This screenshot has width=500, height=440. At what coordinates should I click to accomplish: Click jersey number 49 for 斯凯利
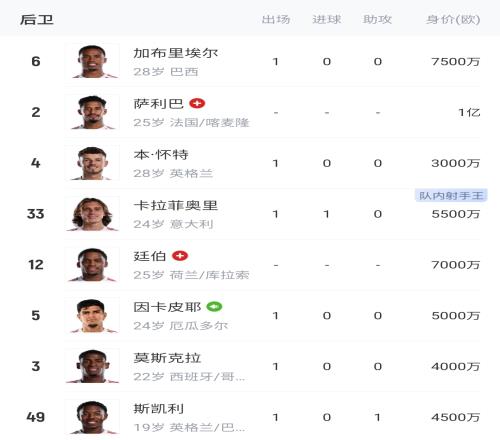click(36, 417)
